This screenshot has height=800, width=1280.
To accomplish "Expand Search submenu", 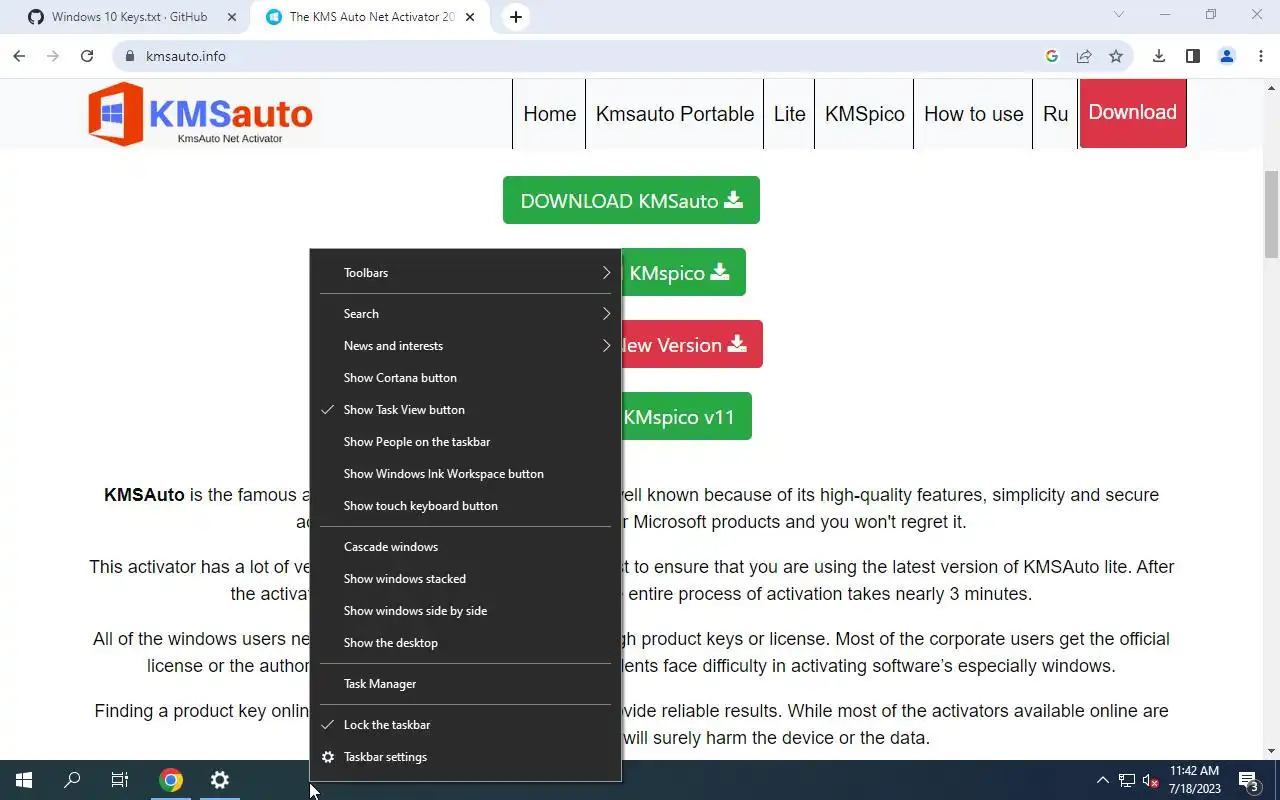I will pos(465,314).
